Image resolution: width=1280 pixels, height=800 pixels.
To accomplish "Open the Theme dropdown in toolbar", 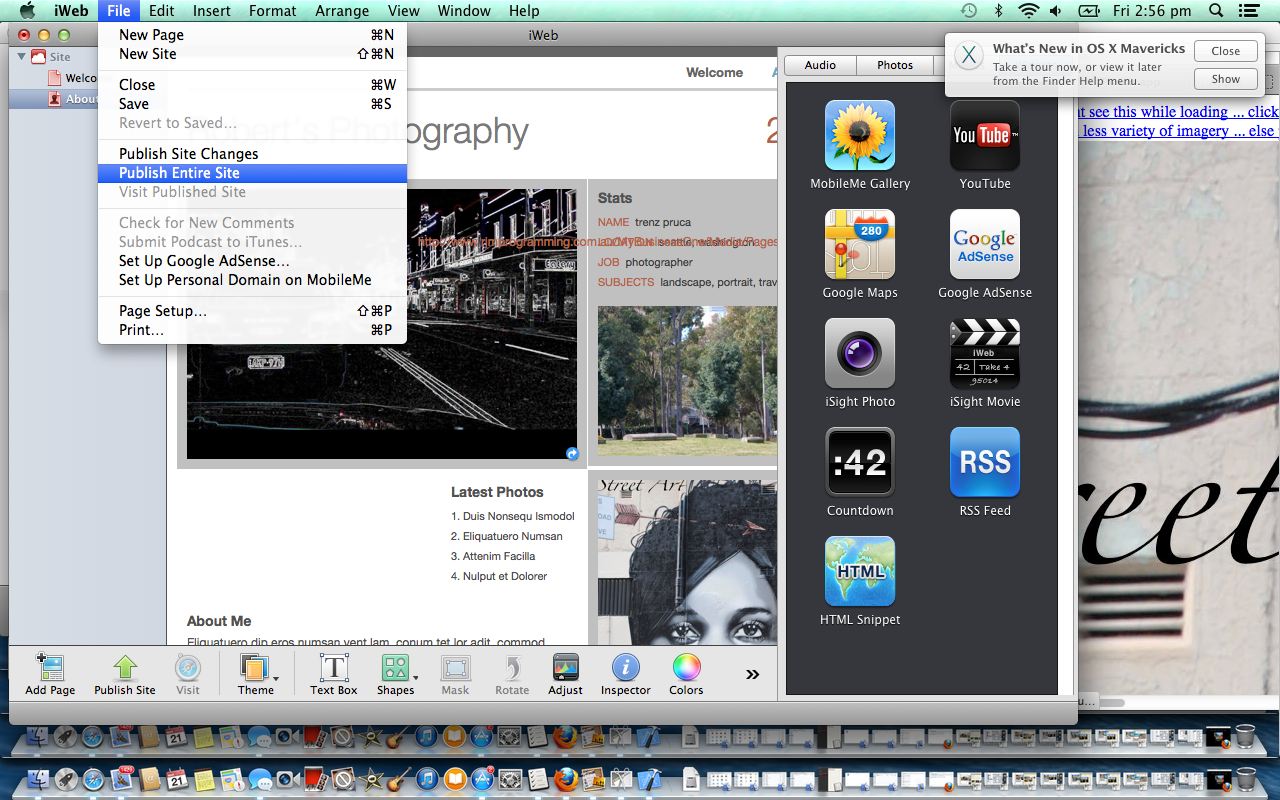I will [258, 674].
